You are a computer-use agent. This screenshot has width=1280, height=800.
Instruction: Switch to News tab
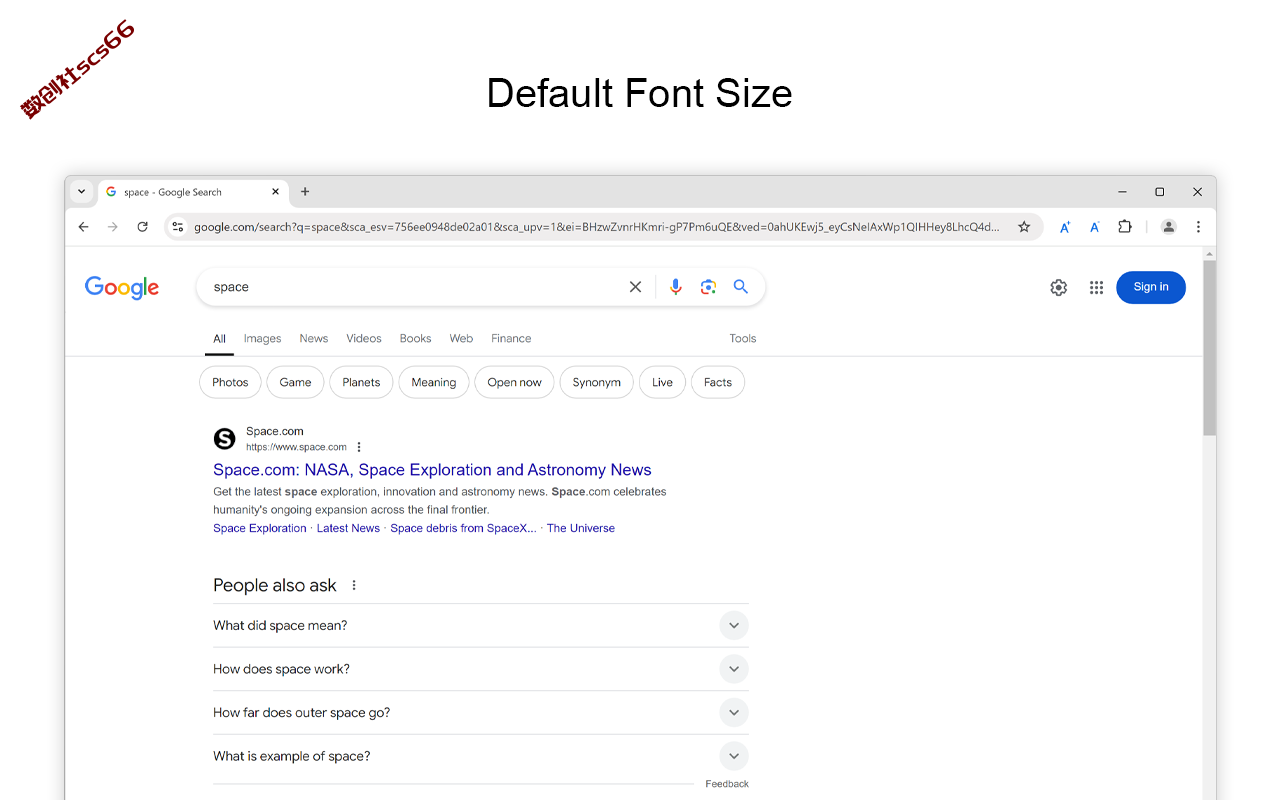[x=314, y=339]
